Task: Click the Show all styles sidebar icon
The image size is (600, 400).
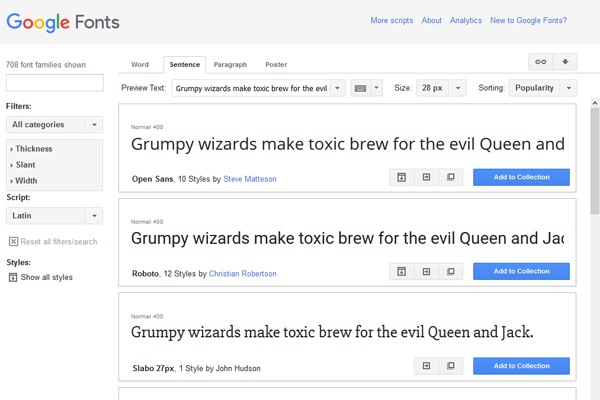Action: point(13,277)
